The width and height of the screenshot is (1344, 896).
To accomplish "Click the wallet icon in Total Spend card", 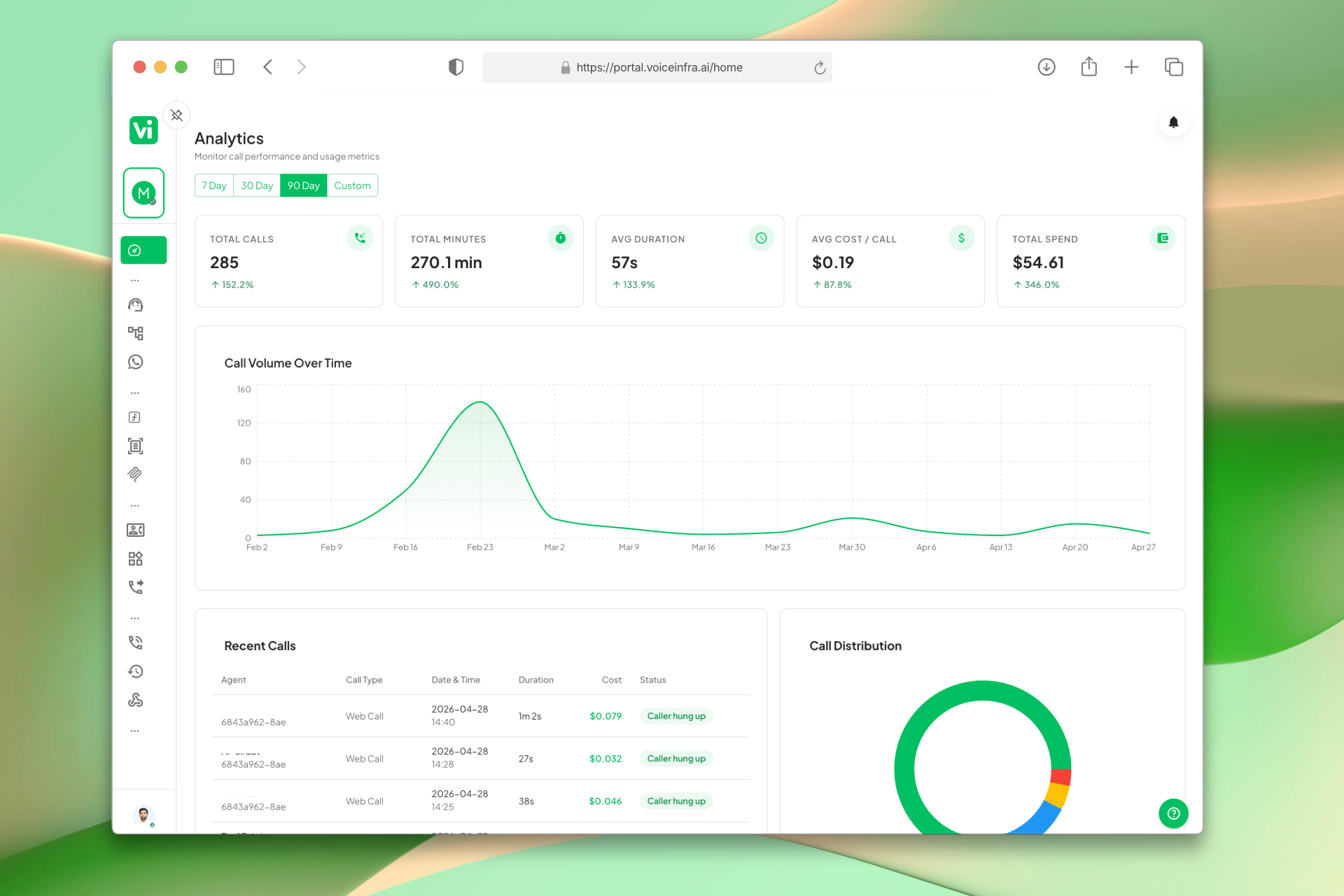I will 1163,238.
